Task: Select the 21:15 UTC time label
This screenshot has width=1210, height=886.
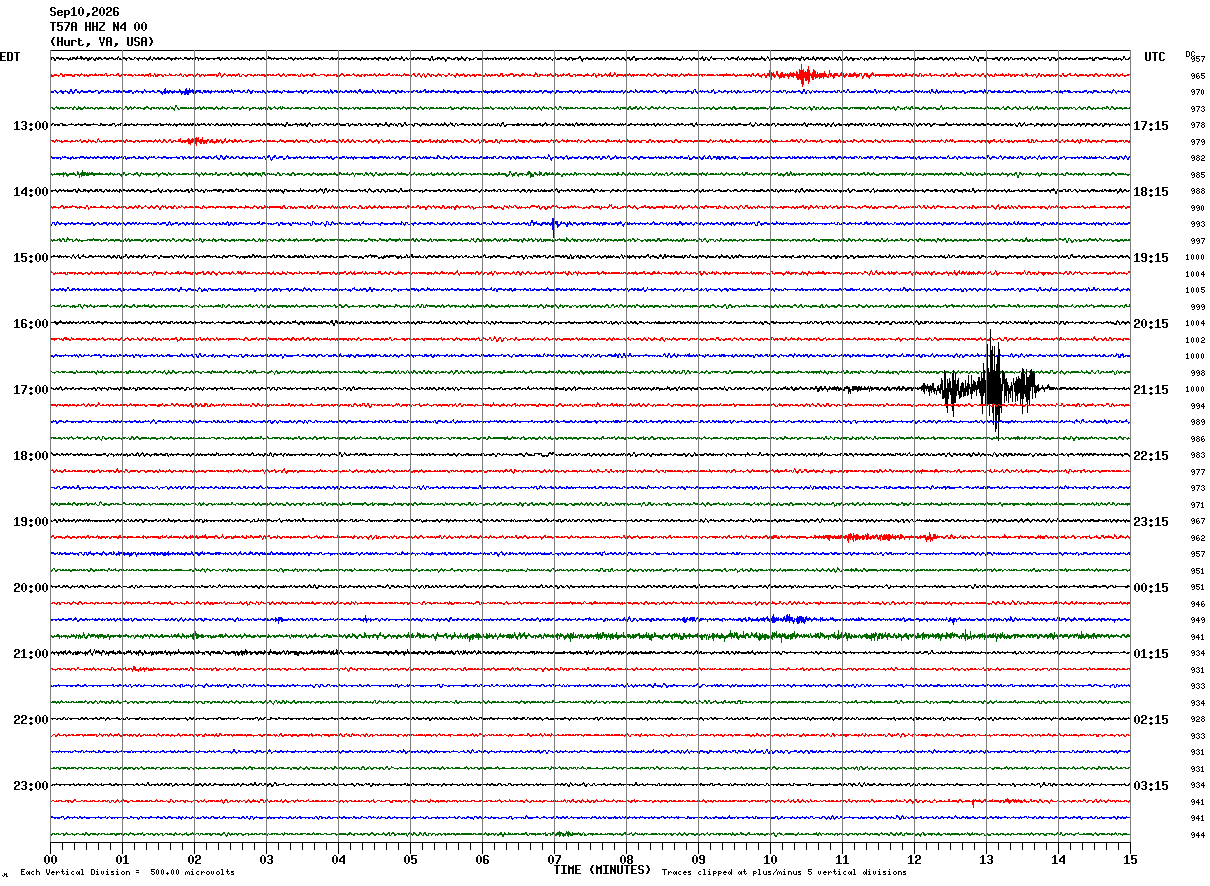Action: coord(1150,390)
